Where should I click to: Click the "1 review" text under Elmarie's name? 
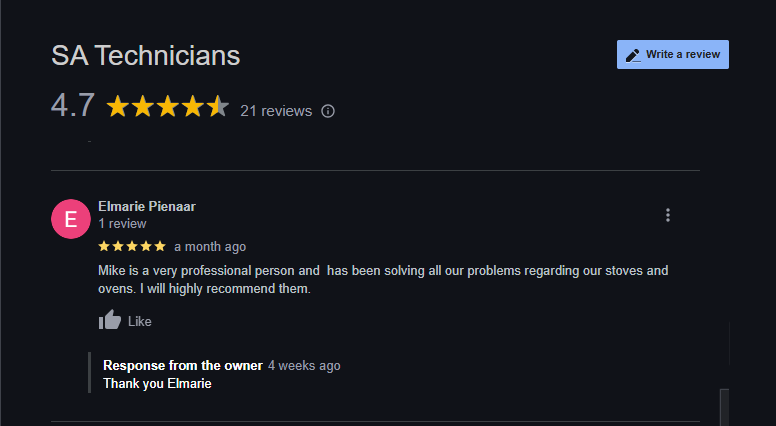(122, 224)
